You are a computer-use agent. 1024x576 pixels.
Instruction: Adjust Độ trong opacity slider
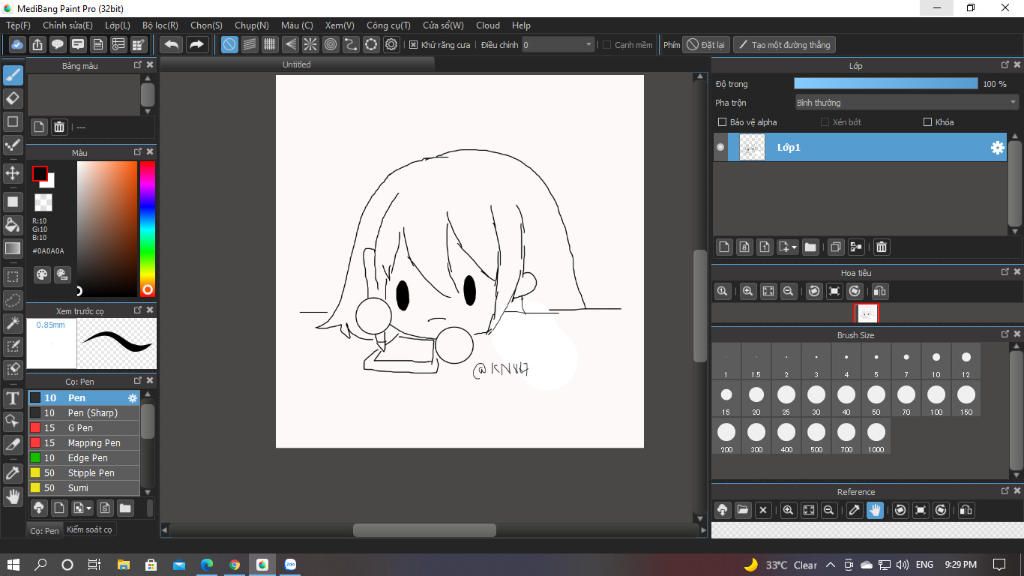coord(886,84)
